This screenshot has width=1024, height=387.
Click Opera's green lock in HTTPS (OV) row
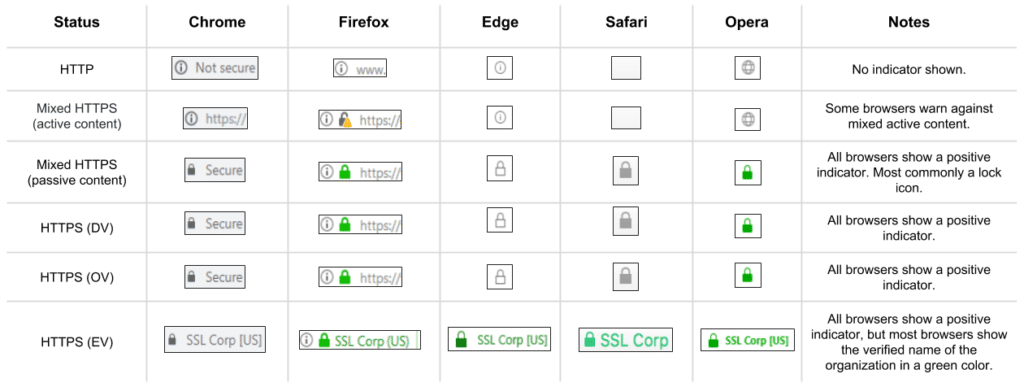pos(748,274)
